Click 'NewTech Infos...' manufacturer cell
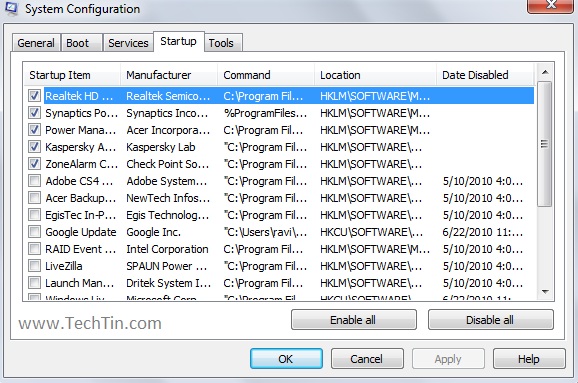 [168, 198]
